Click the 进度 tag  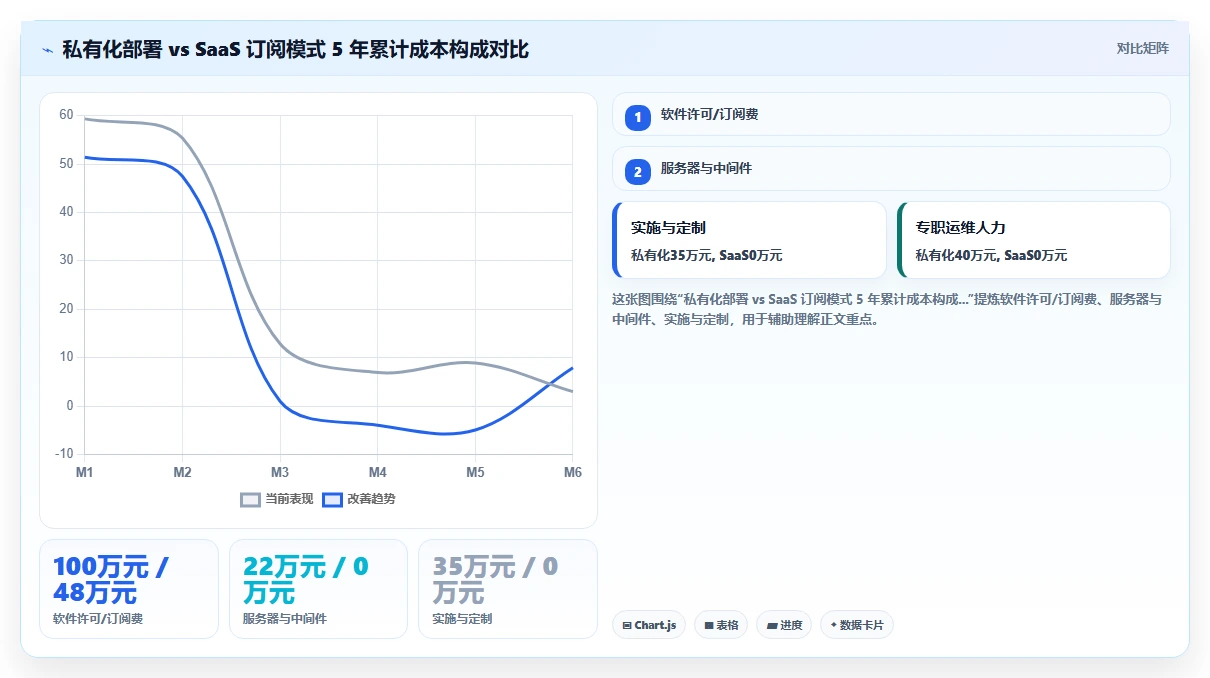[784, 625]
